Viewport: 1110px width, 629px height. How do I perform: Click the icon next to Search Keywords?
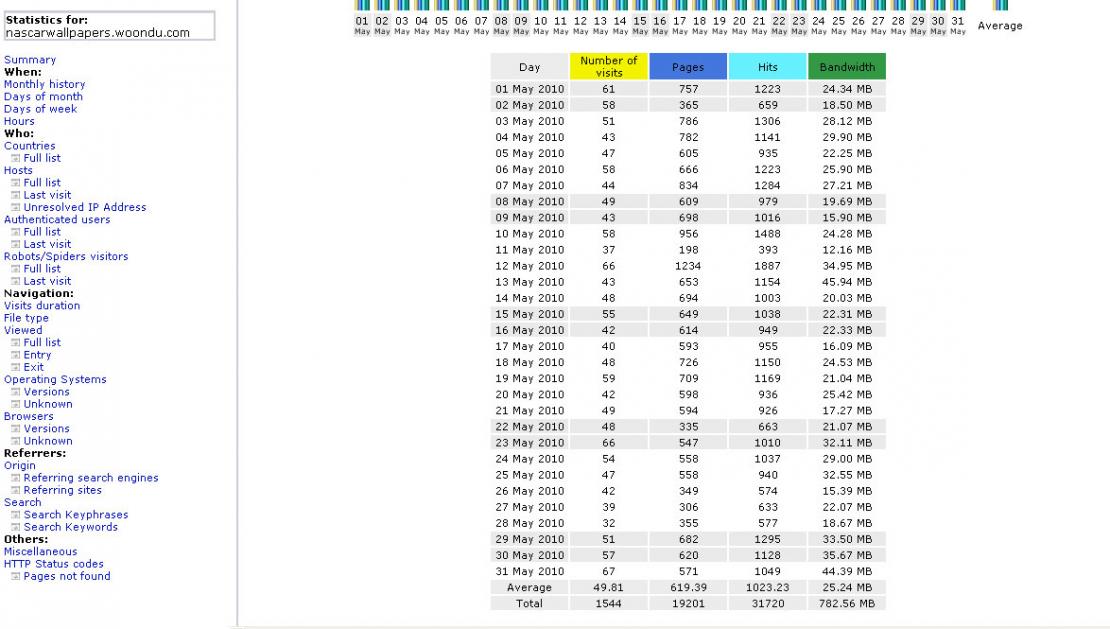click(x=16, y=527)
